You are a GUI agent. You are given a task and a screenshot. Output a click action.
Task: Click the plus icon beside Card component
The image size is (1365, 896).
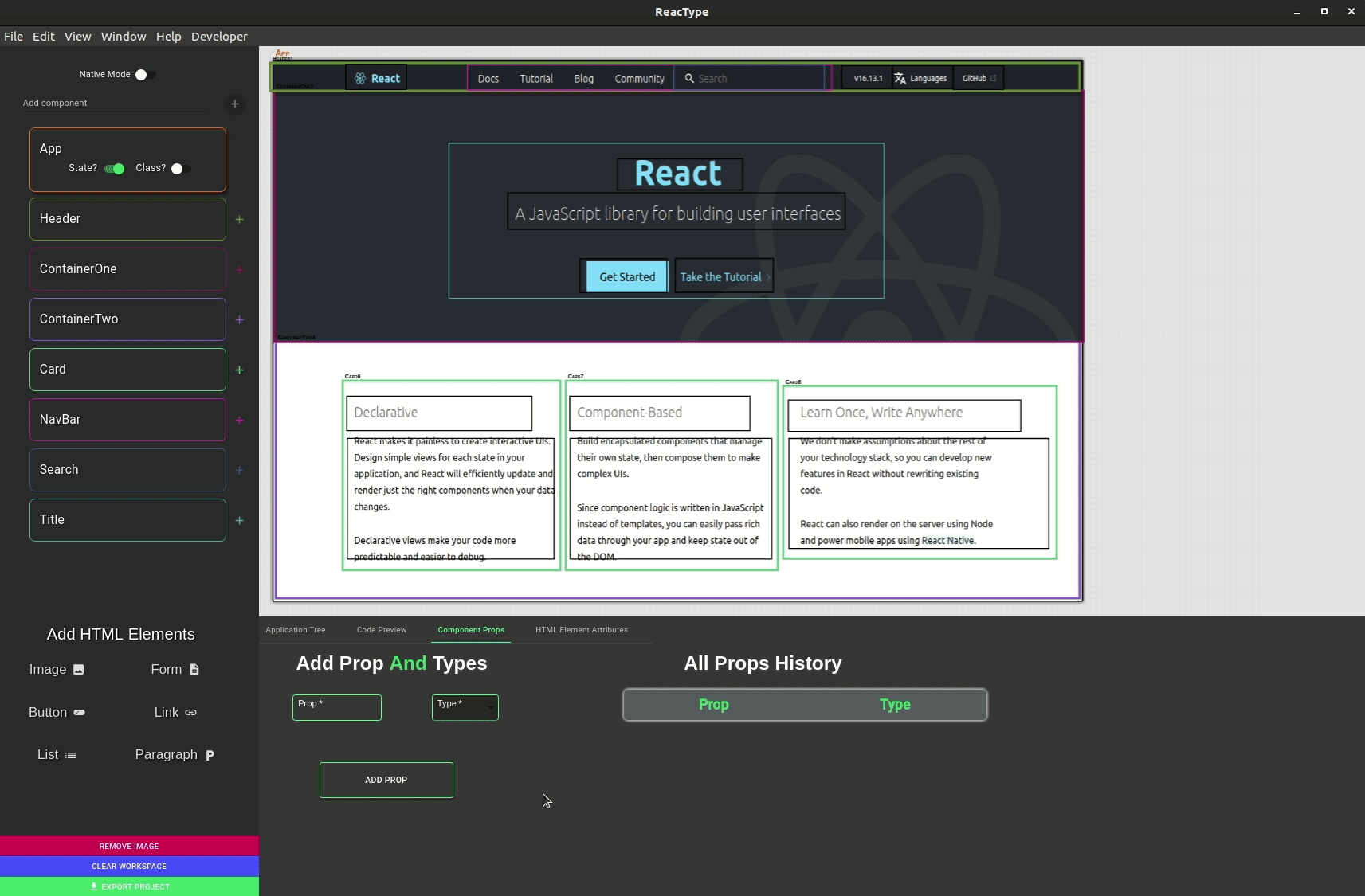click(239, 370)
